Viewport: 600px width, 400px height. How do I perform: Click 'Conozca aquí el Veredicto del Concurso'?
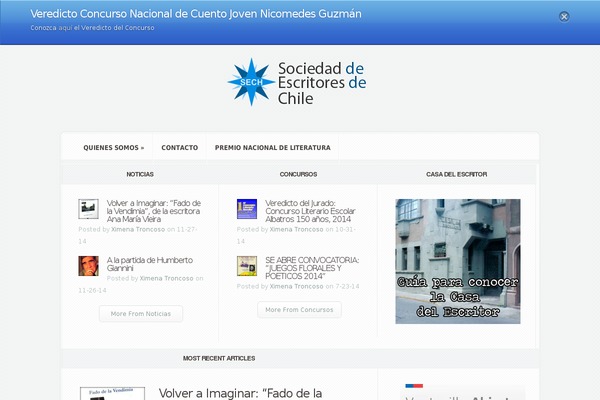(92, 28)
